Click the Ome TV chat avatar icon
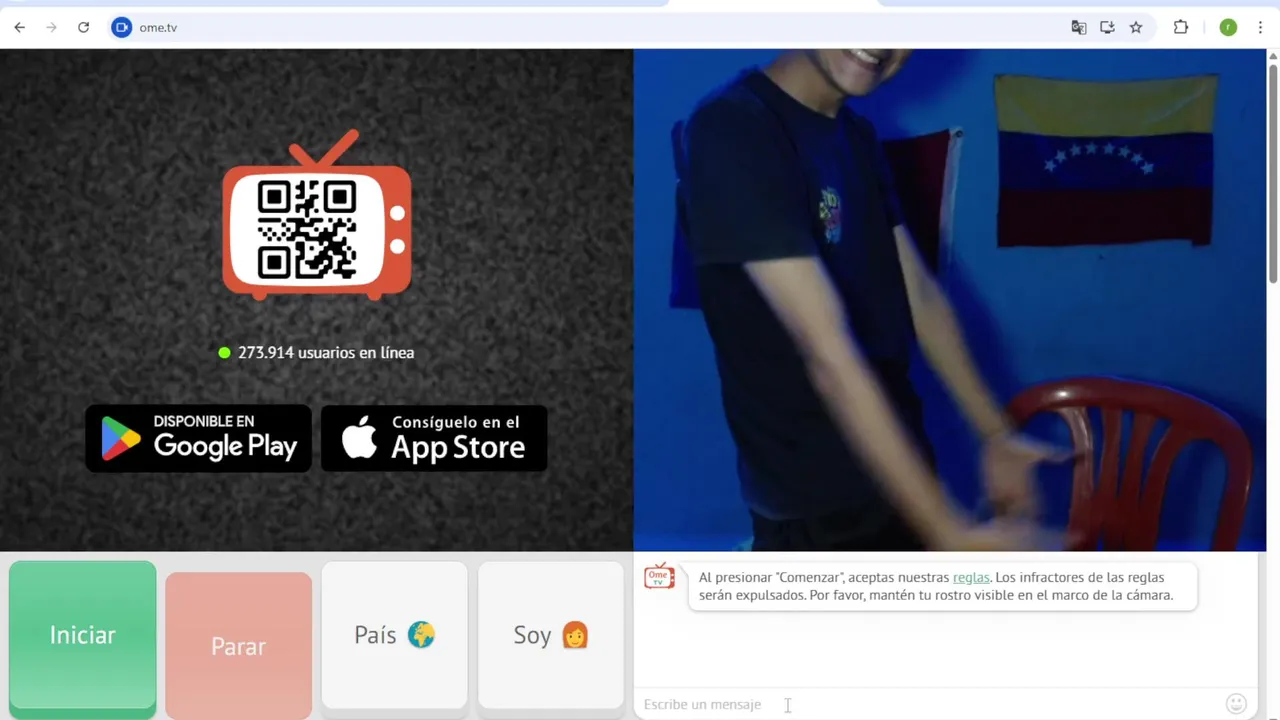The height and width of the screenshot is (720, 1280). pos(659,576)
